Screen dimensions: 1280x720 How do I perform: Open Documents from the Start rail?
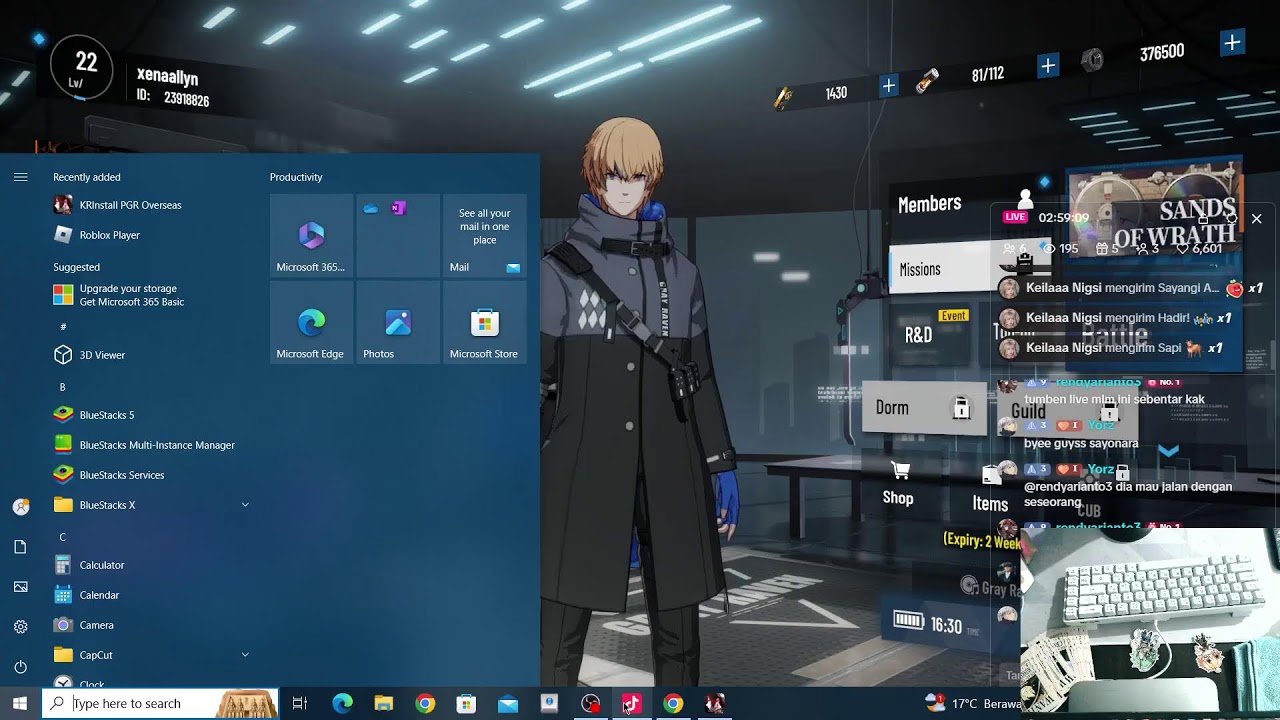(20, 547)
